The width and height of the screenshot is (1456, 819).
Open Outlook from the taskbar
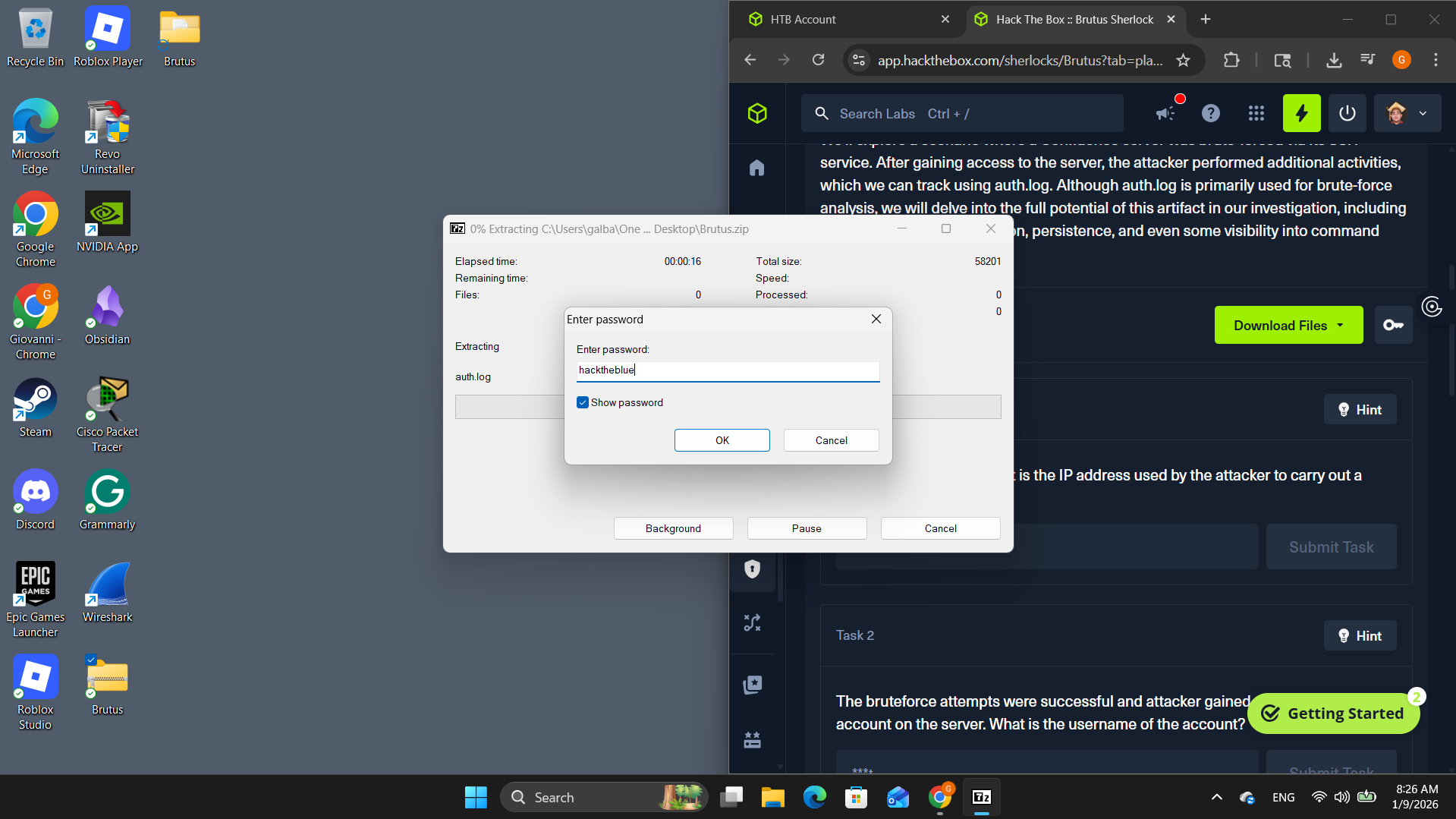[x=898, y=798]
